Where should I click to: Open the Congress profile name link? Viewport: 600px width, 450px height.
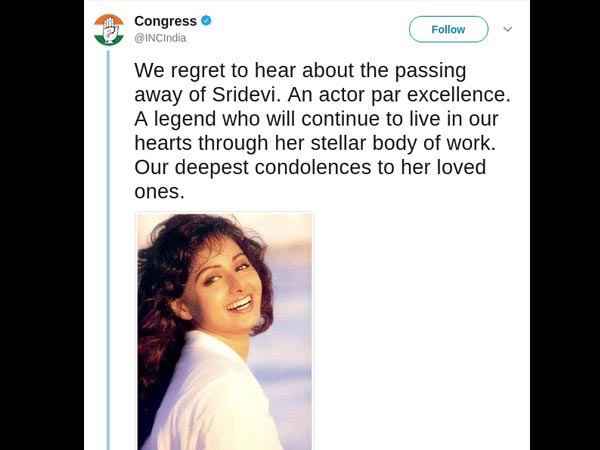[165, 20]
